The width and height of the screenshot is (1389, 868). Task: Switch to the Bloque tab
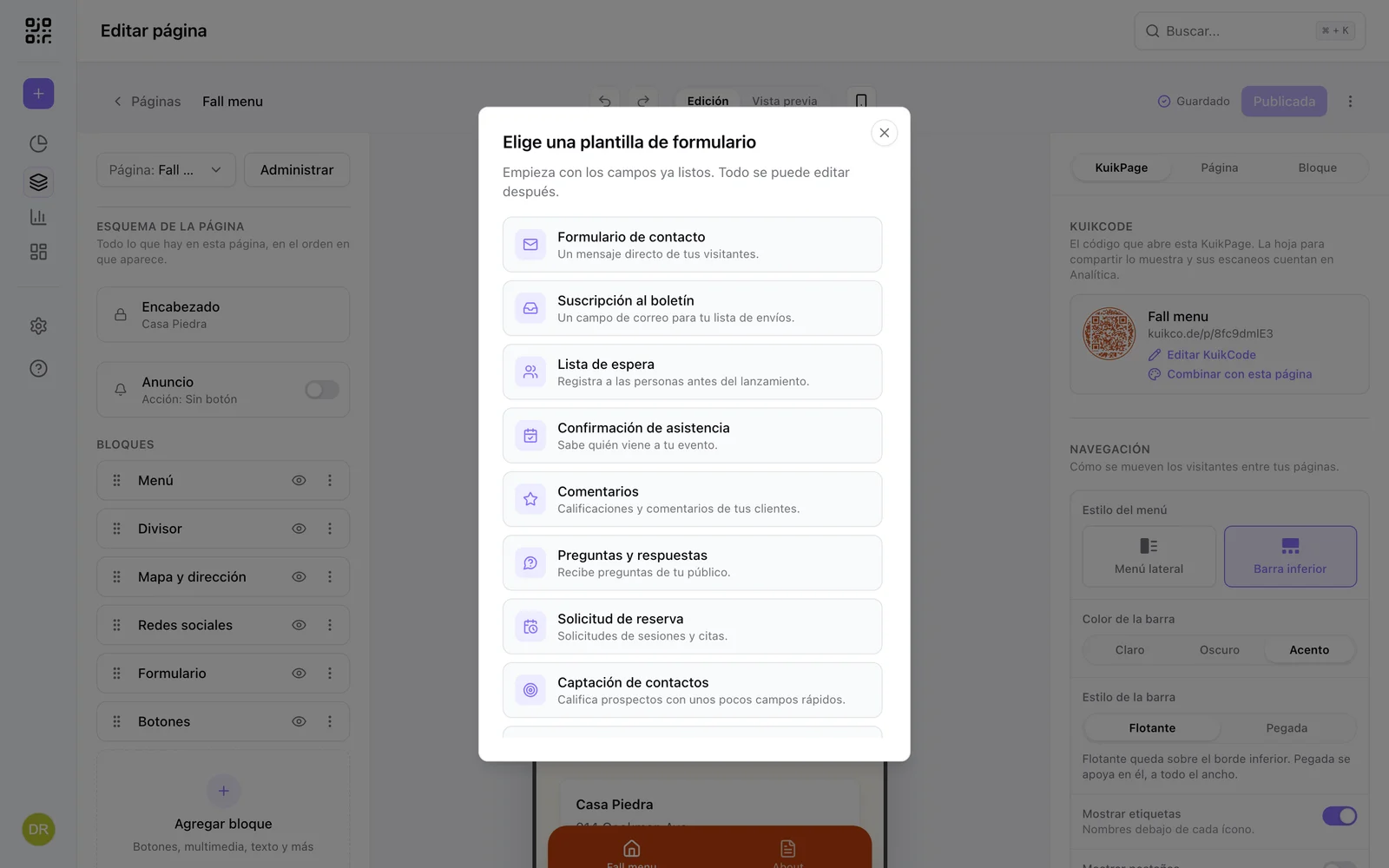[1317, 168]
